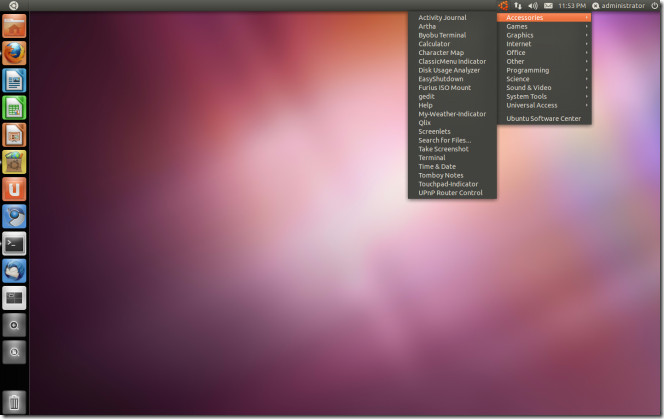The image size is (664, 419).
Task: Open LibreOffice Impress from the launcher
Action: (x=14, y=135)
